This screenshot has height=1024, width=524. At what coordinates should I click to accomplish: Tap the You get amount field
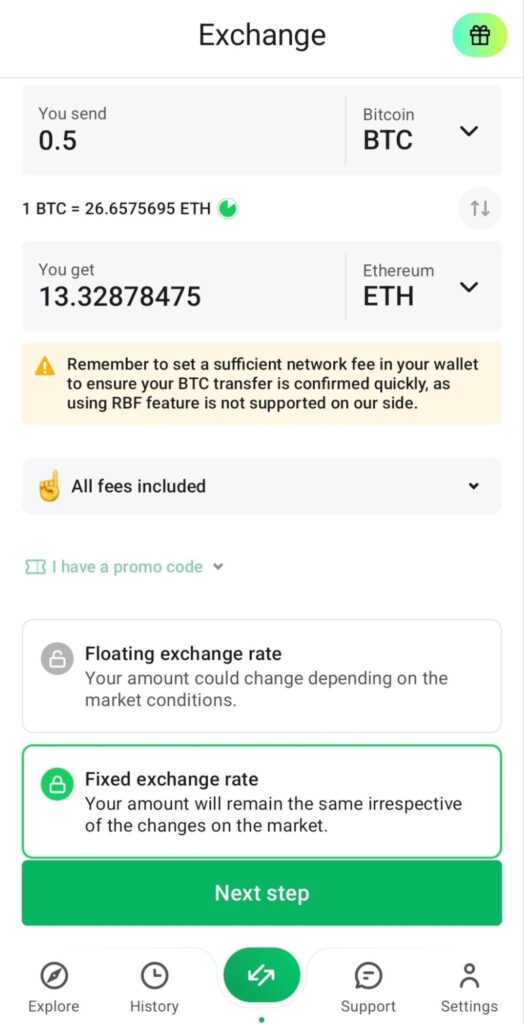coord(183,286)
